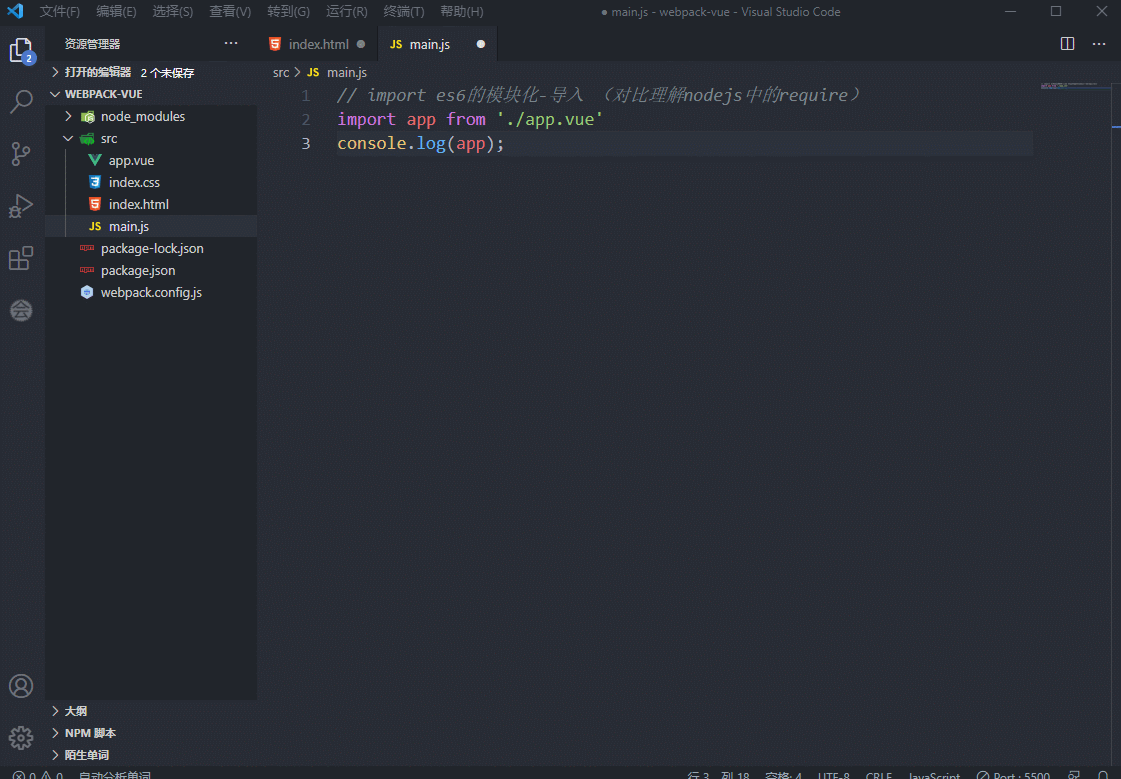
Task: Click Port : 5500 in status bar
Action: click(1013, 775)
